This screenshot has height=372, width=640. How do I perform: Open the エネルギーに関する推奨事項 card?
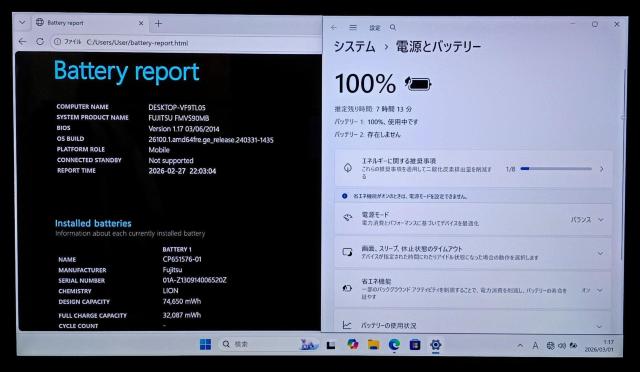(473, 168)
